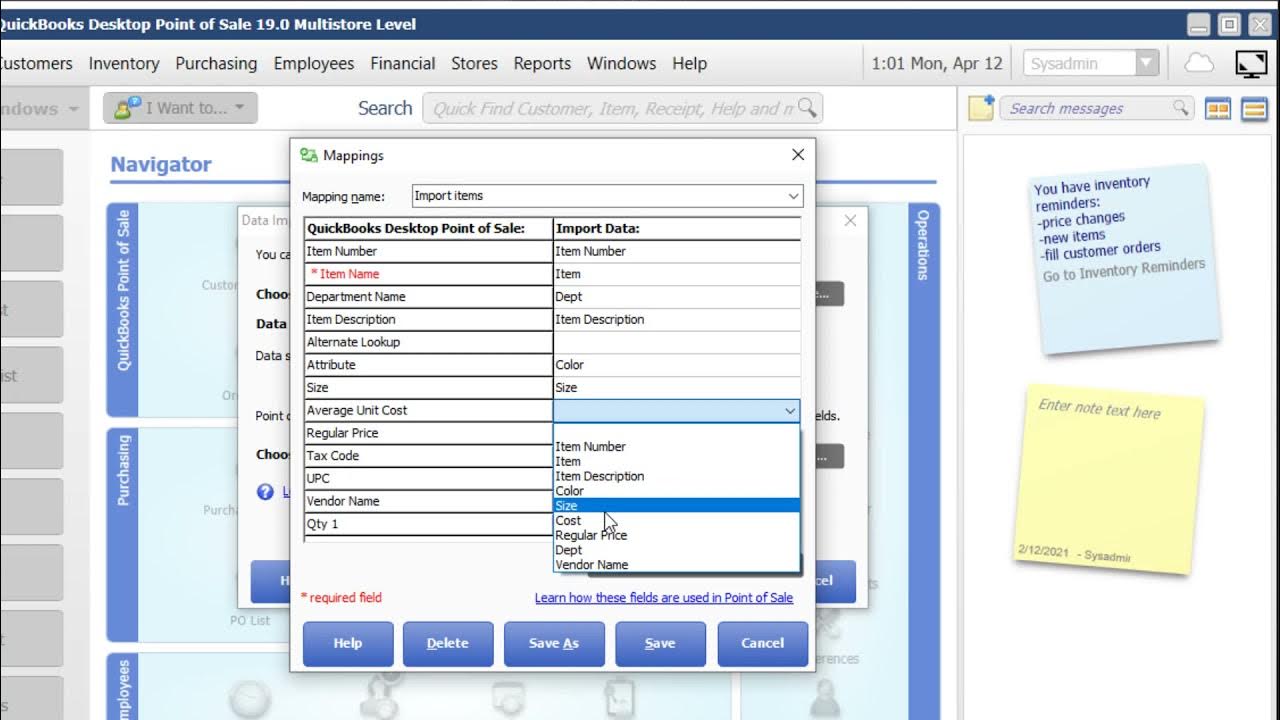Click Import Data cell for Department Name

[677, 297]
